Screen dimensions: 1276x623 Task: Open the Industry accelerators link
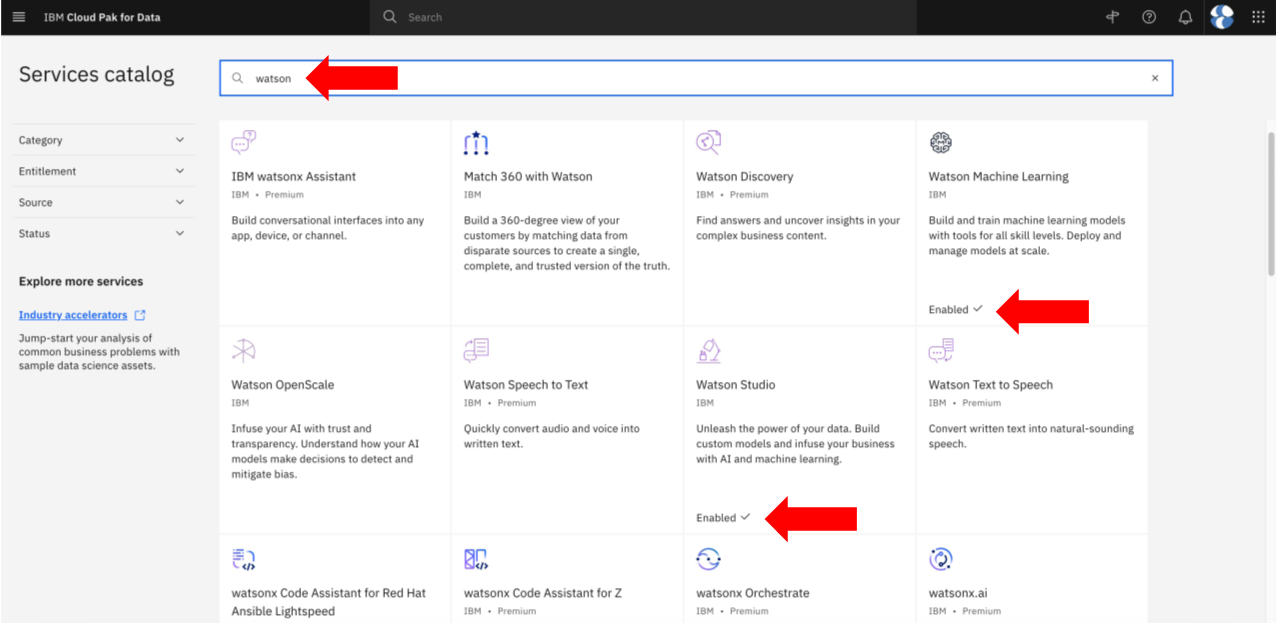tap(74, 314)
